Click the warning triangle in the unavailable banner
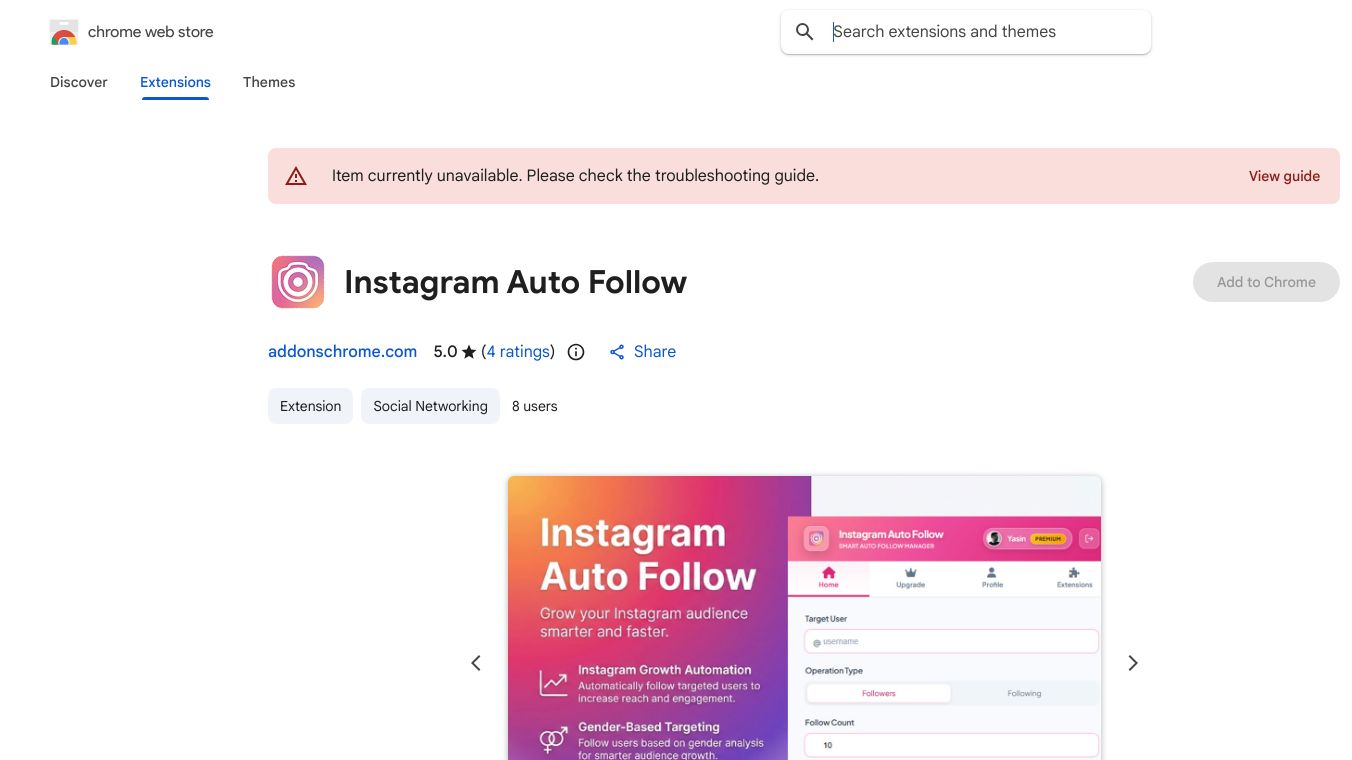Screen dimensions: 1352x760 (296, 175)
